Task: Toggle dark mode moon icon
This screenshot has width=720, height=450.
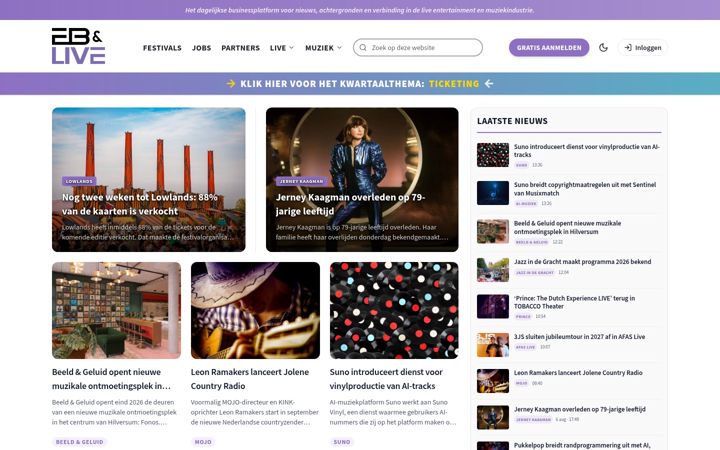Action: click(603, 47)
